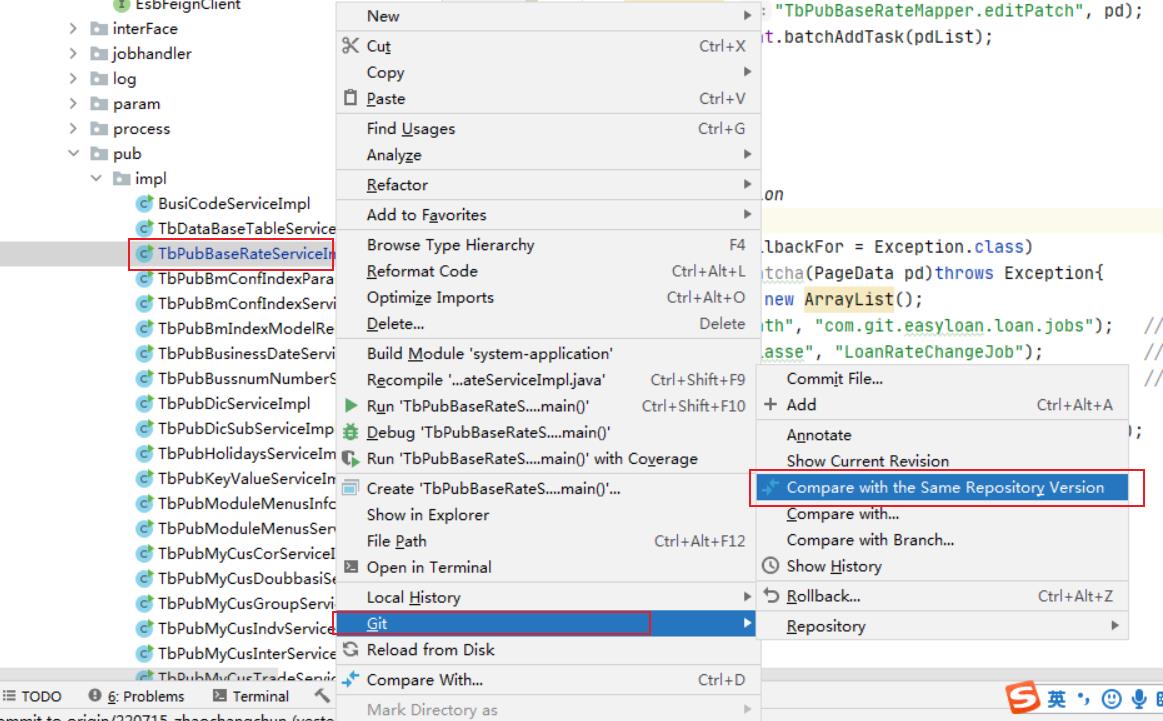Open the Refactor submenu

(x=397, y=185)
